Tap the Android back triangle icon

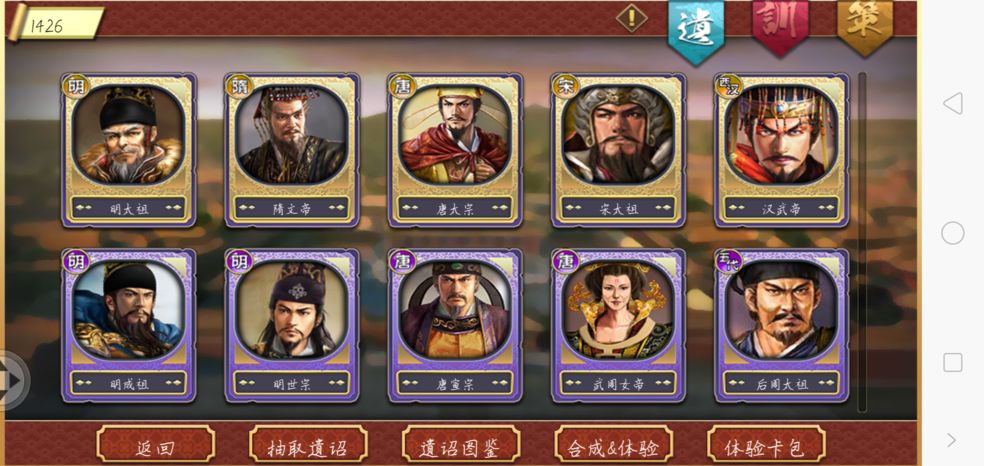[x=952, y=103]
